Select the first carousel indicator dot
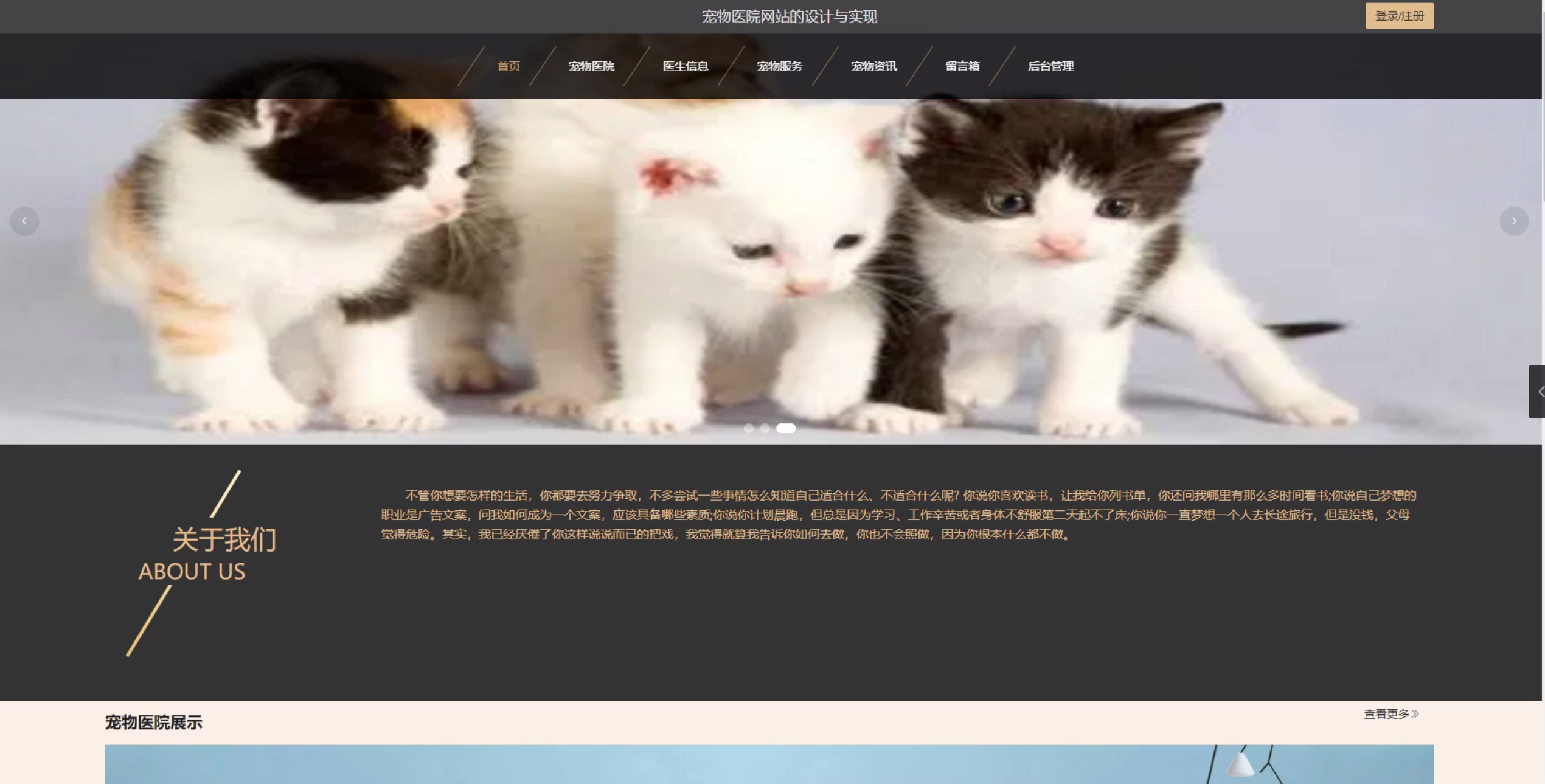Image resolution: width=1545 pixels, height=784 pixels. click(748, 428)
